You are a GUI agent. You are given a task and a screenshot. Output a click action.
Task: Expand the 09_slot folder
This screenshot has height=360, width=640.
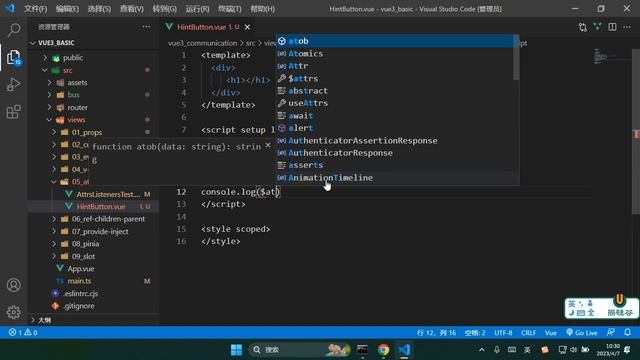pos(93,256)
